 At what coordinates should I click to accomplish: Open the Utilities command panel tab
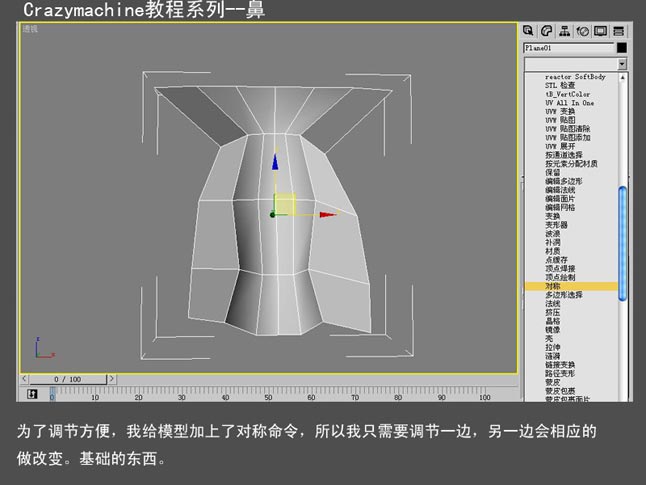point(619,31)
